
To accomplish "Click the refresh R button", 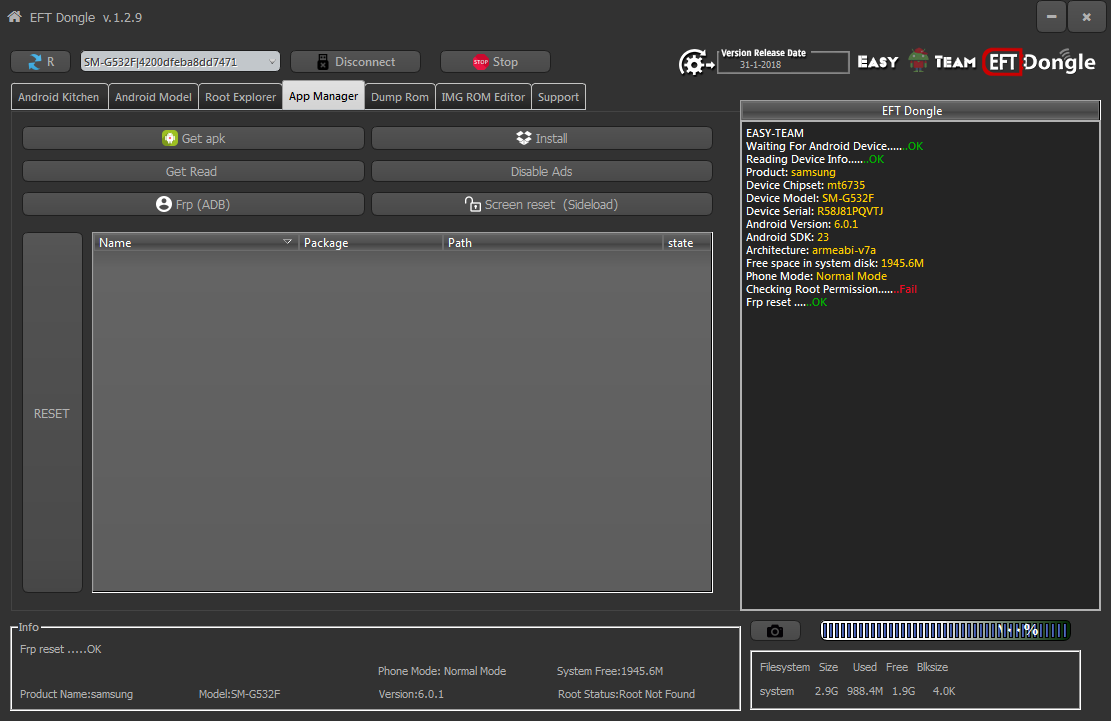I will pyautogui.click(x=40, y=62).
